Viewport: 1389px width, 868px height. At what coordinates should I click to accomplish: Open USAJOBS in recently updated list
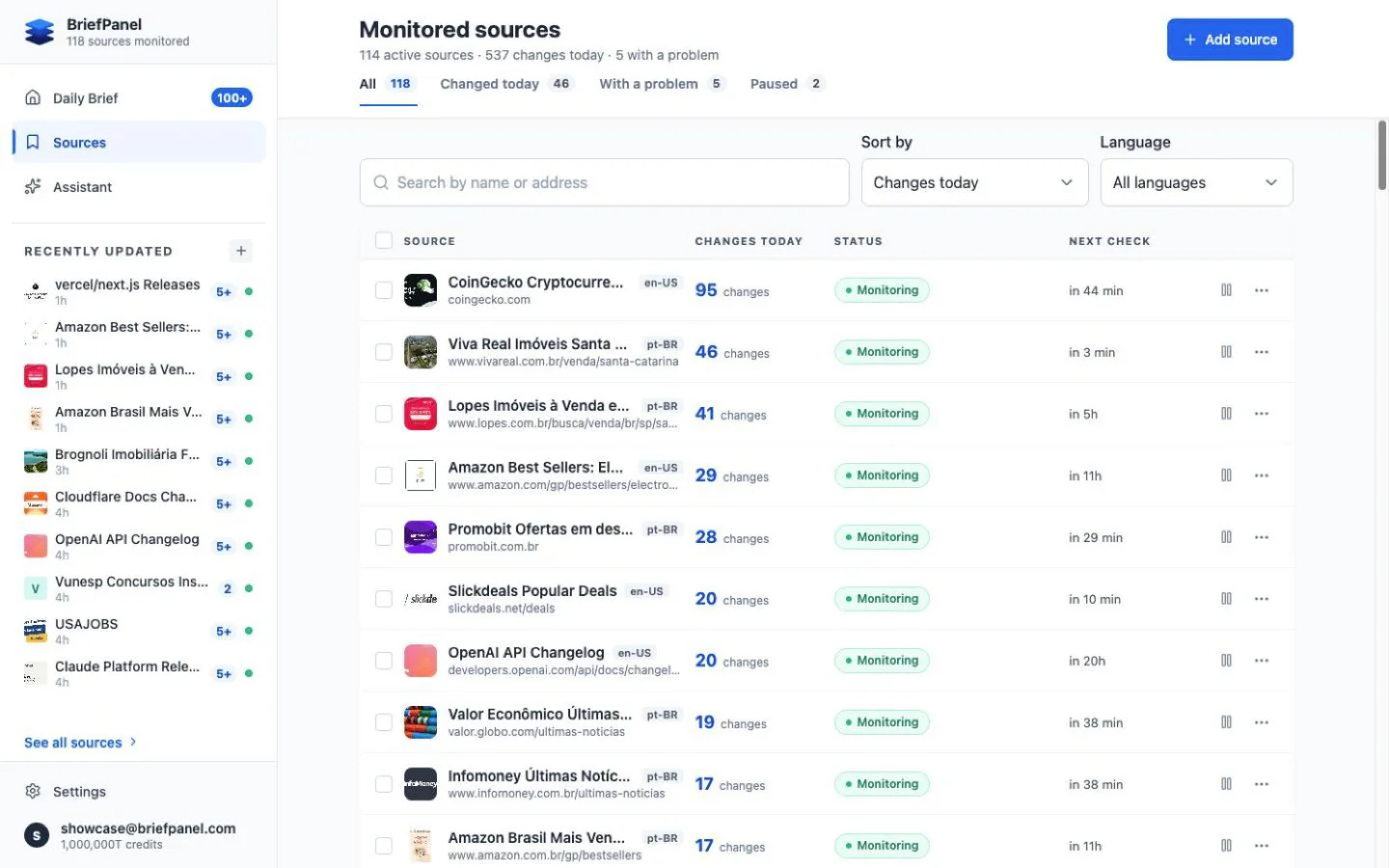coord(139,631)
